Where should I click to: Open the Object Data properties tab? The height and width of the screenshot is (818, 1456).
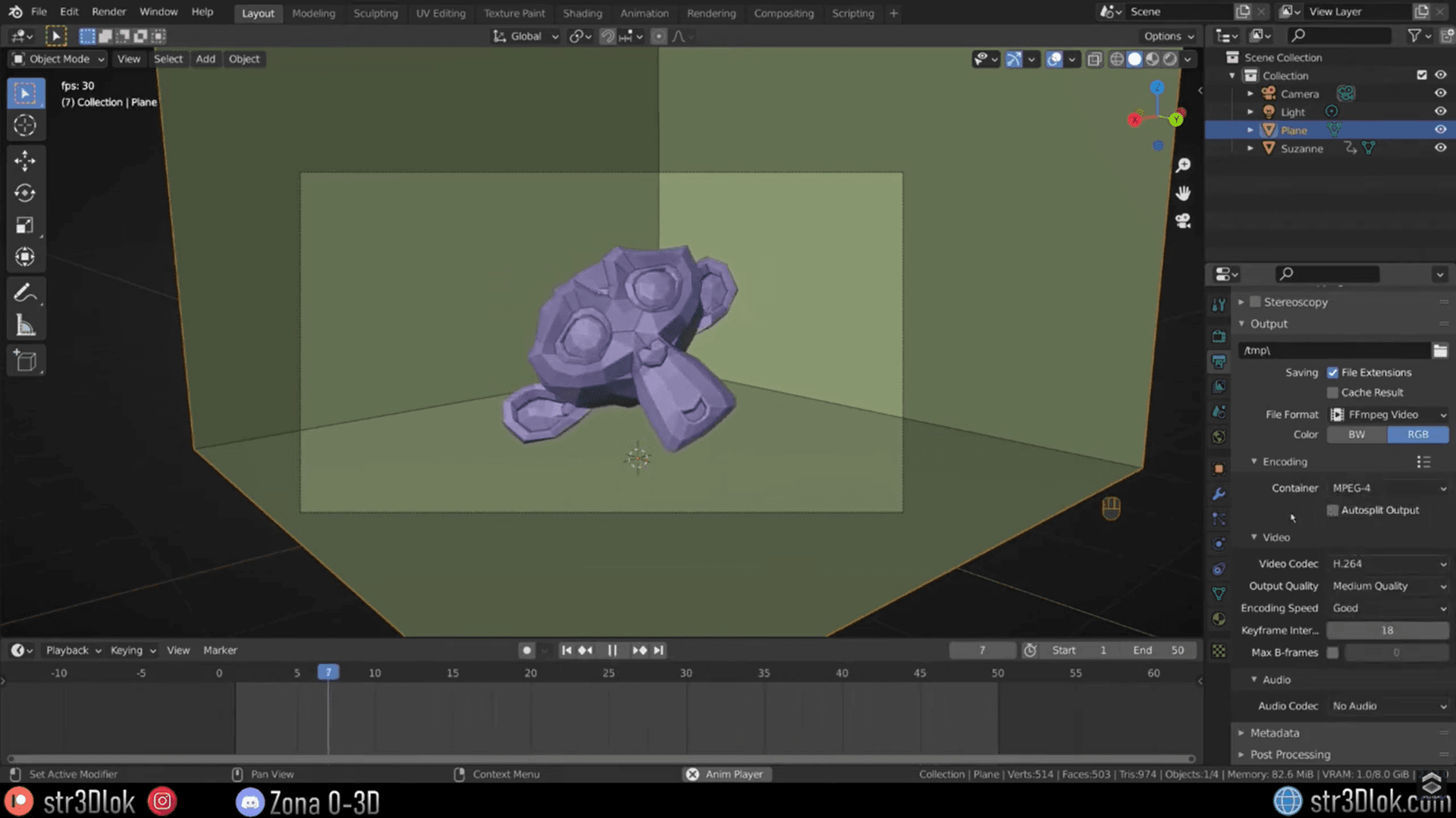pyautogui.click(x=1219, y=594)
